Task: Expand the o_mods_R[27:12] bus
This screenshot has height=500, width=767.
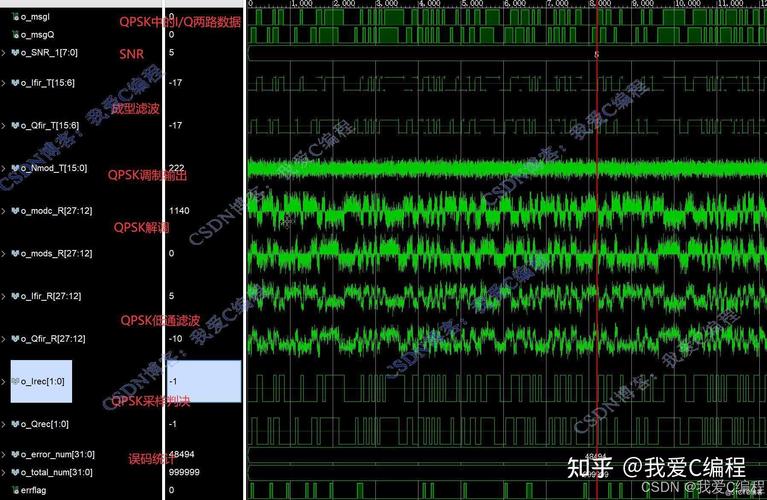Action: pos(3,253)
